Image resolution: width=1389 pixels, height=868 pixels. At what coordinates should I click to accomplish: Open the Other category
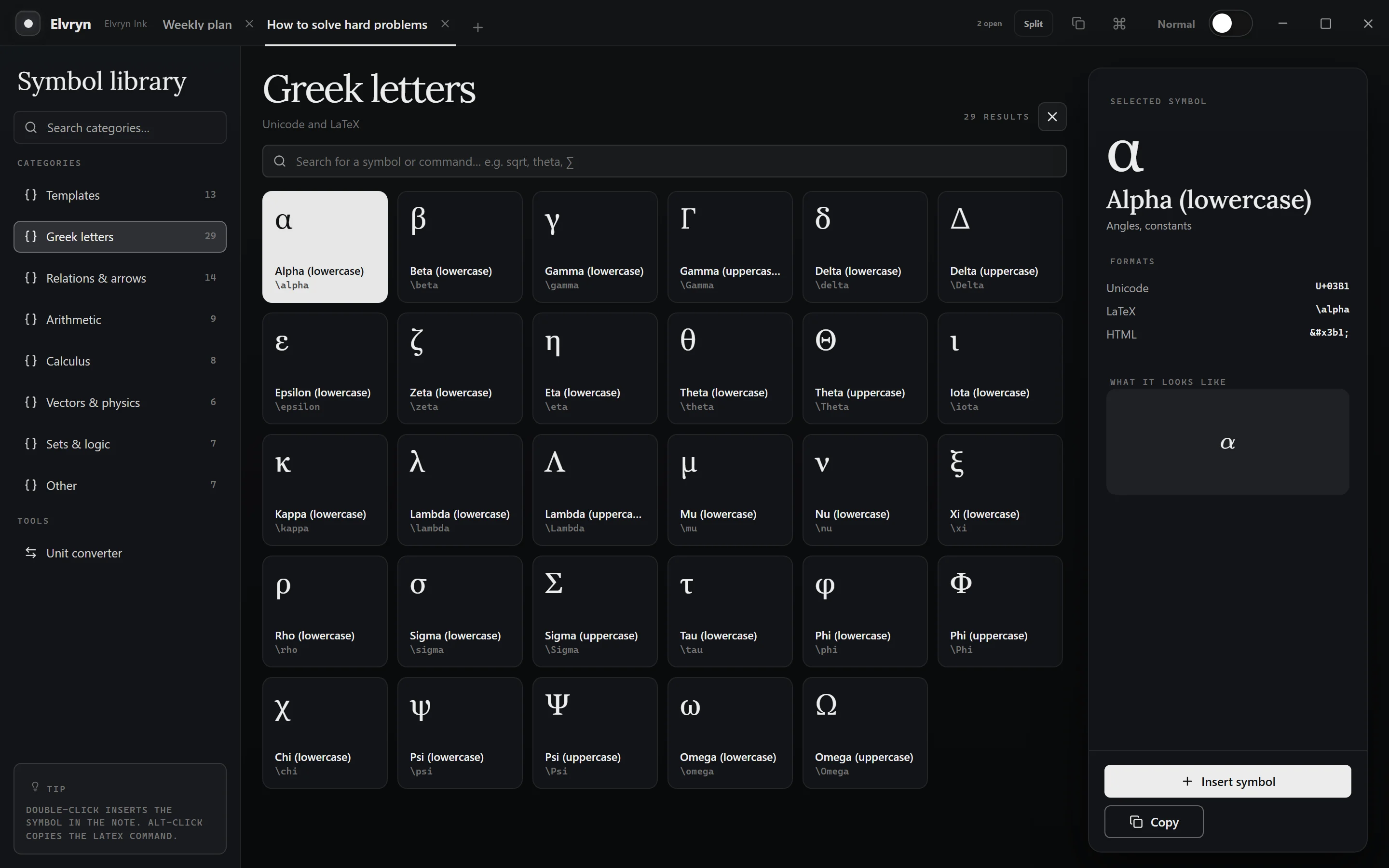click(x=120, y=485)
